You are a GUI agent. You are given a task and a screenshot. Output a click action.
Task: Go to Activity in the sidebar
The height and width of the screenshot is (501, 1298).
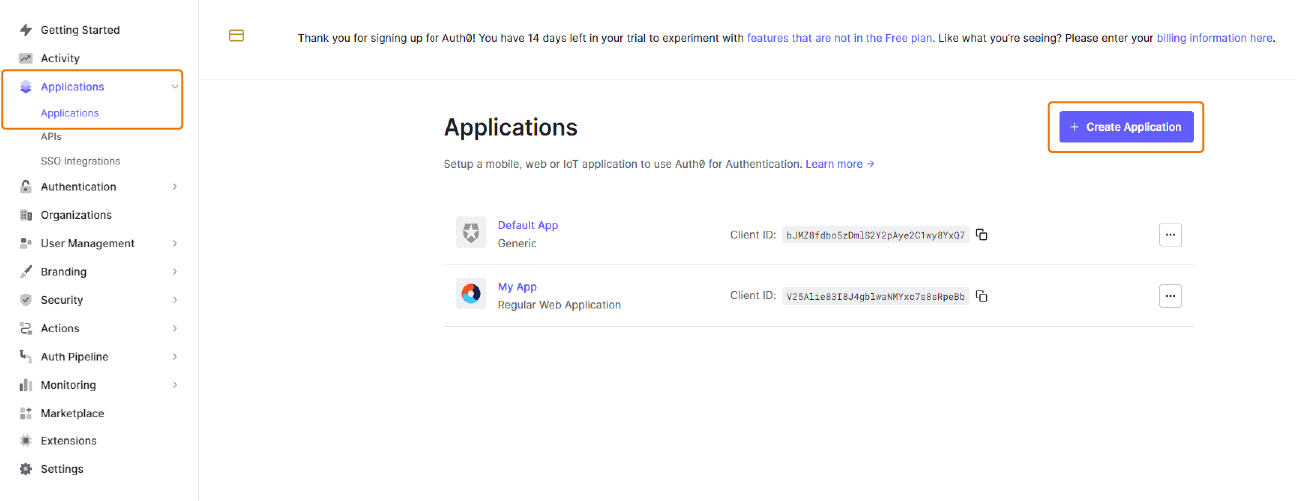click(x=60, y=58)
